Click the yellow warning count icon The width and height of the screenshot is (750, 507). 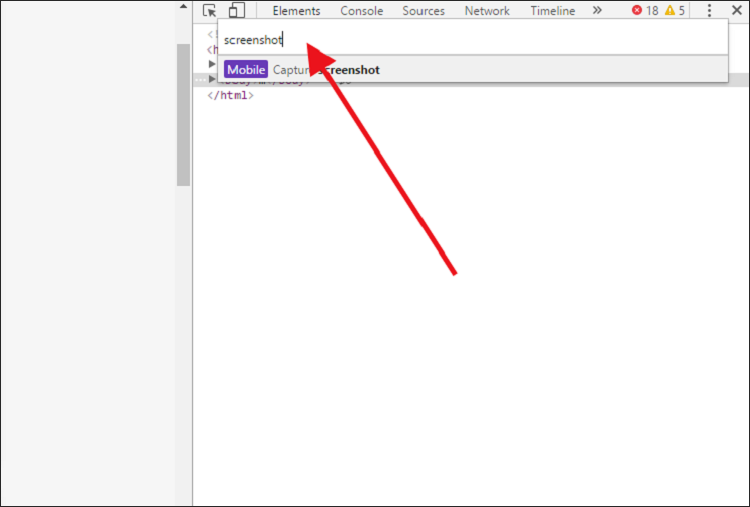click(x=670, y=11)
